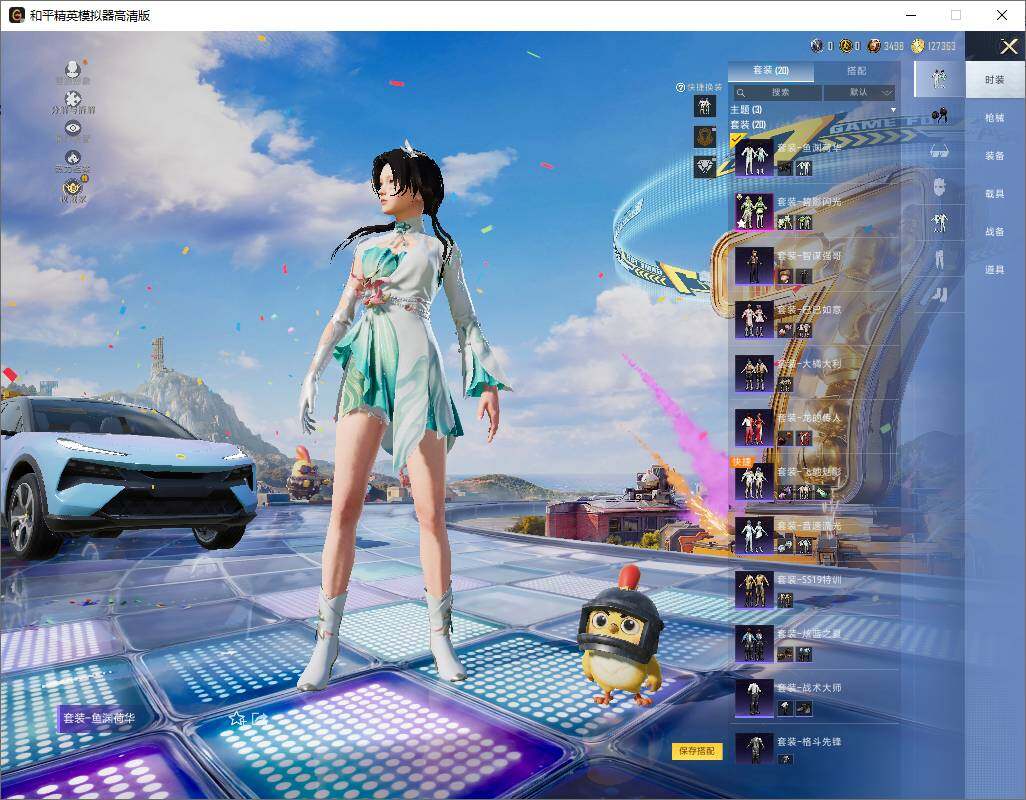Click the helmeted chick pet

(x=620, y=638)
